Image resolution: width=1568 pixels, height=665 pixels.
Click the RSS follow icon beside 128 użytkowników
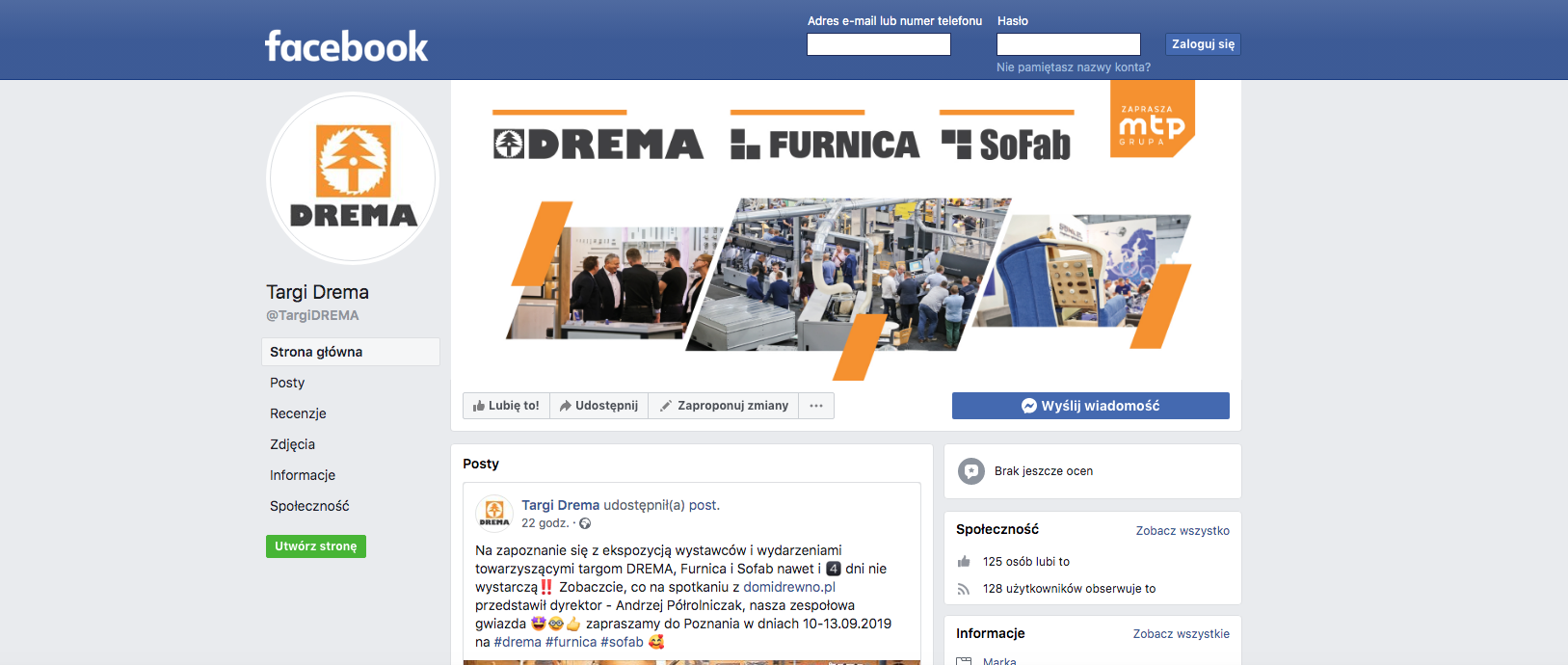pyautogui.click(x=964, y=589)
